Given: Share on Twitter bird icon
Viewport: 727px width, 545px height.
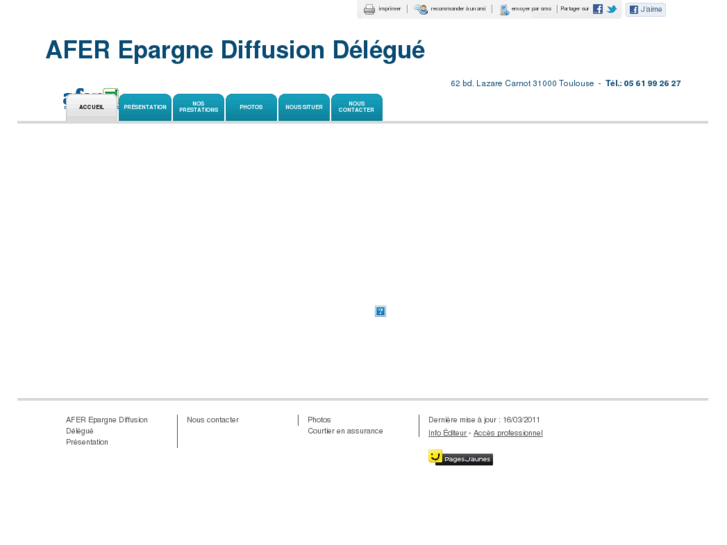Looking at the screenshot, I should click(x=612, y=9).
